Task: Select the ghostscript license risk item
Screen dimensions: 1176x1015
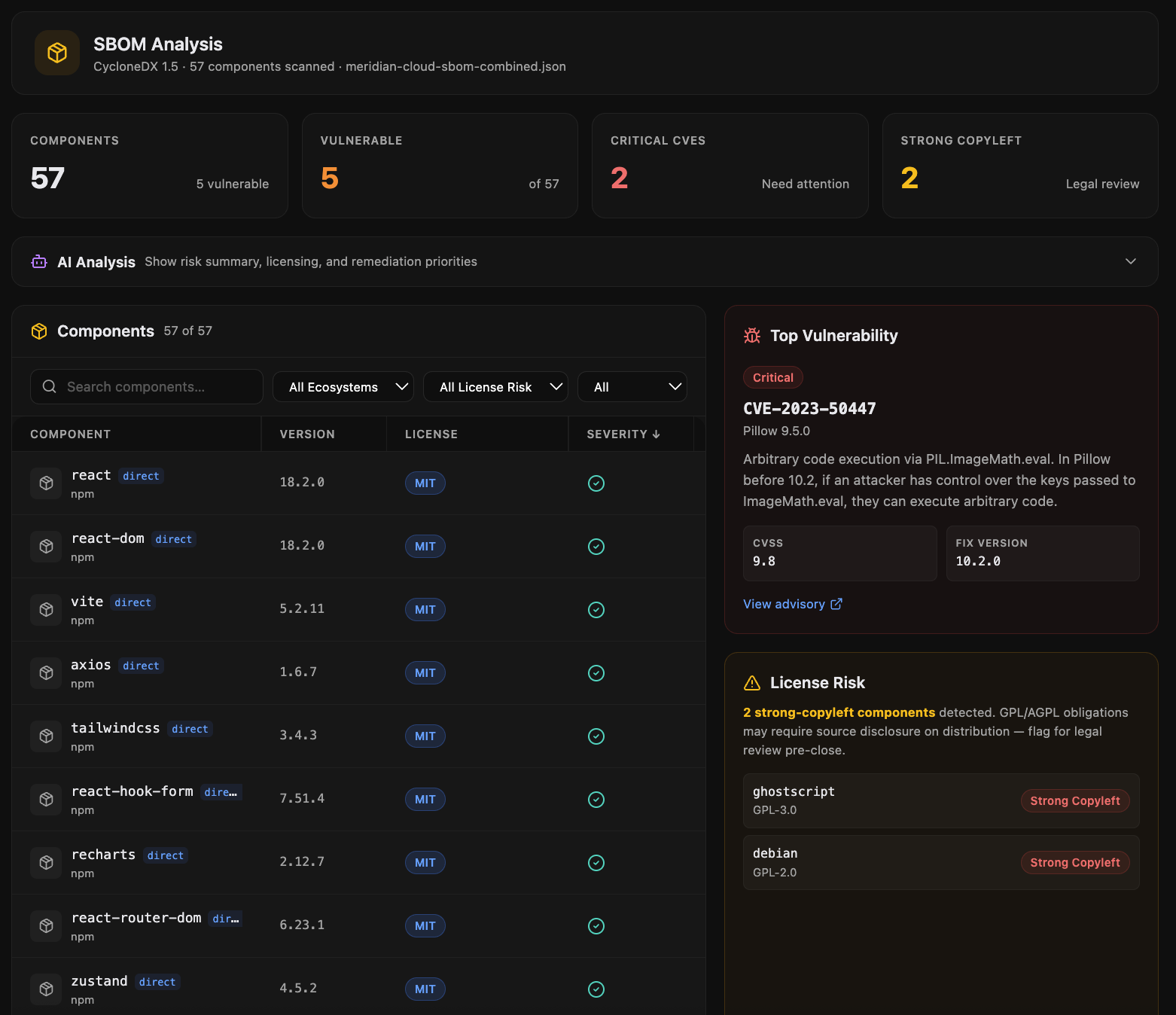Action: 941,800
